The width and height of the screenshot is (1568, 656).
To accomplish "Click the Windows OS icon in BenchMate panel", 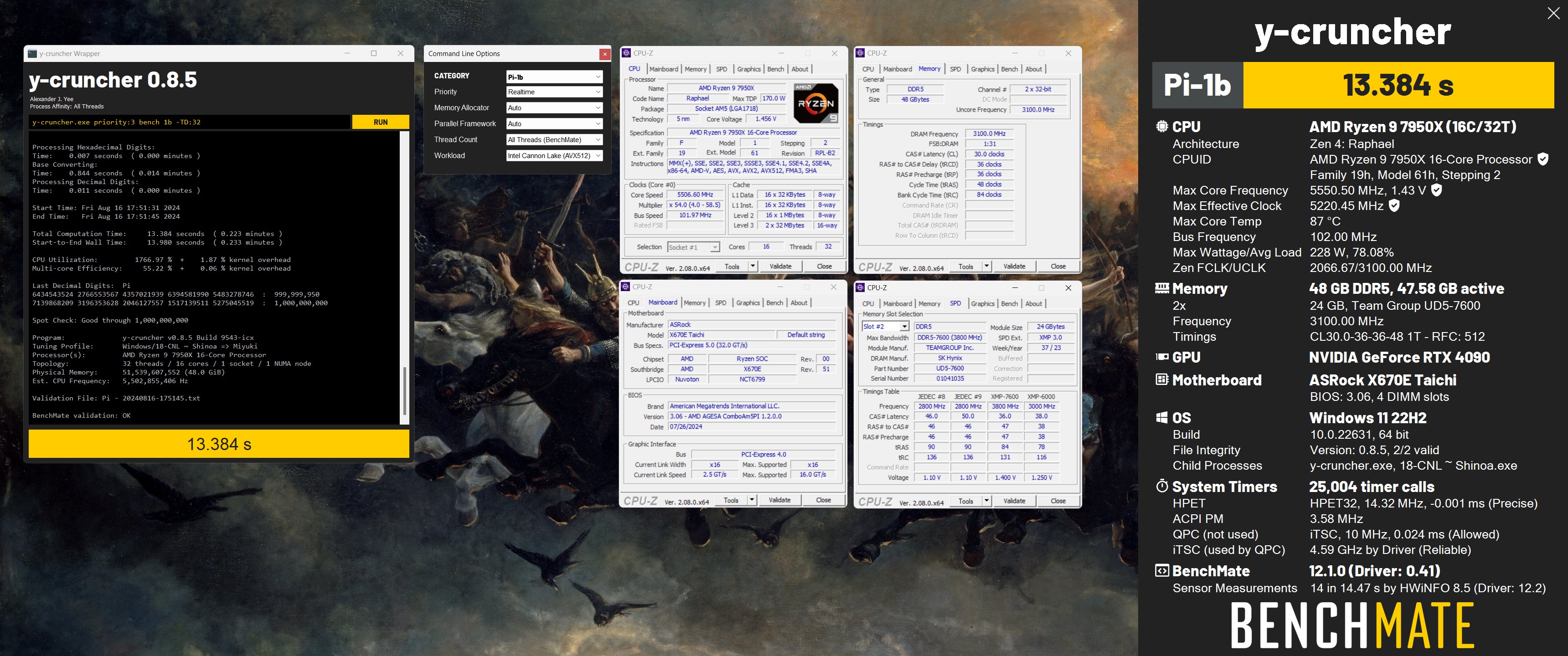I will (1161, 417).
